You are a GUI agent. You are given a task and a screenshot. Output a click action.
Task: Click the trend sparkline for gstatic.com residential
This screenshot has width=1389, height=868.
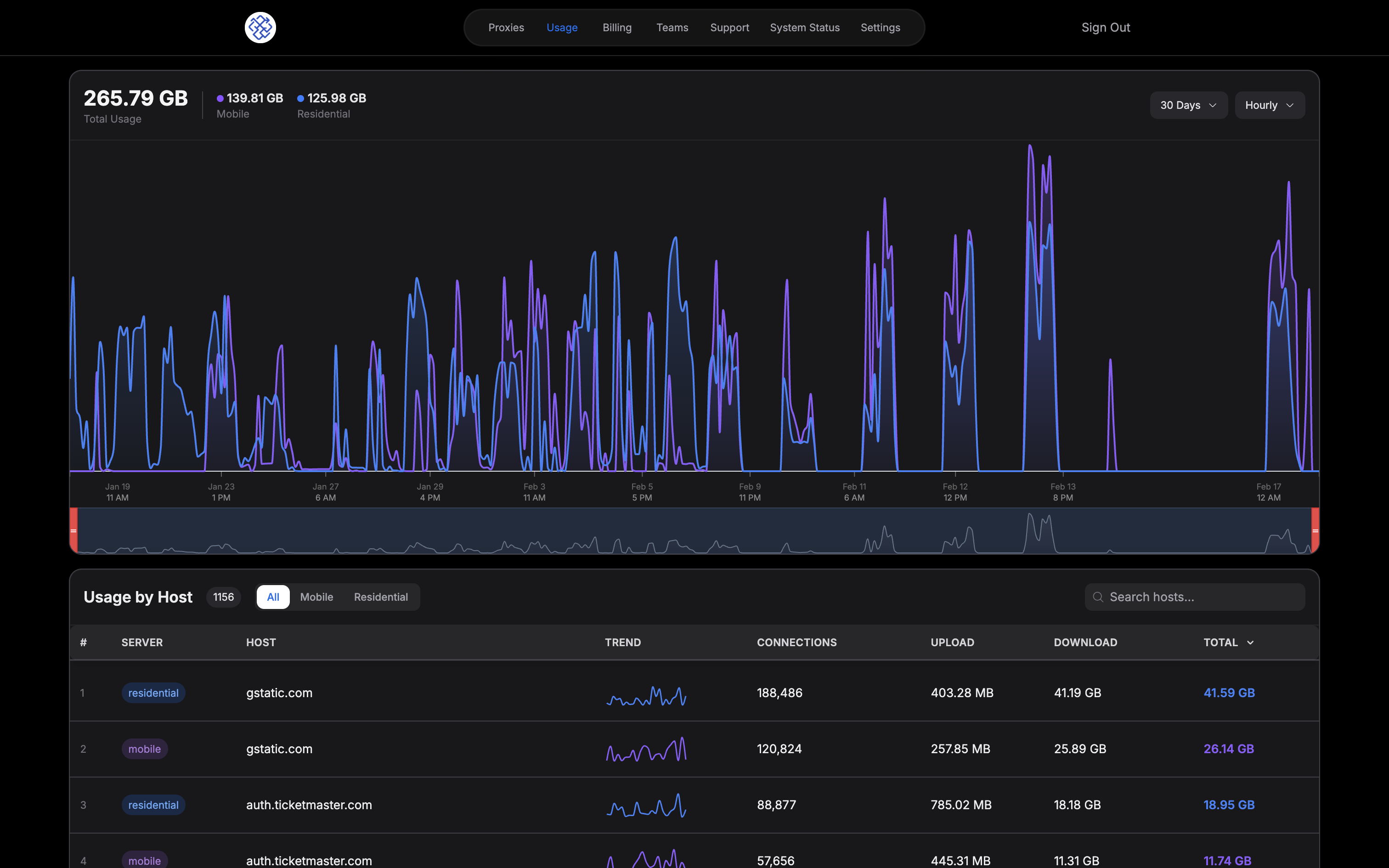(646, 696)
